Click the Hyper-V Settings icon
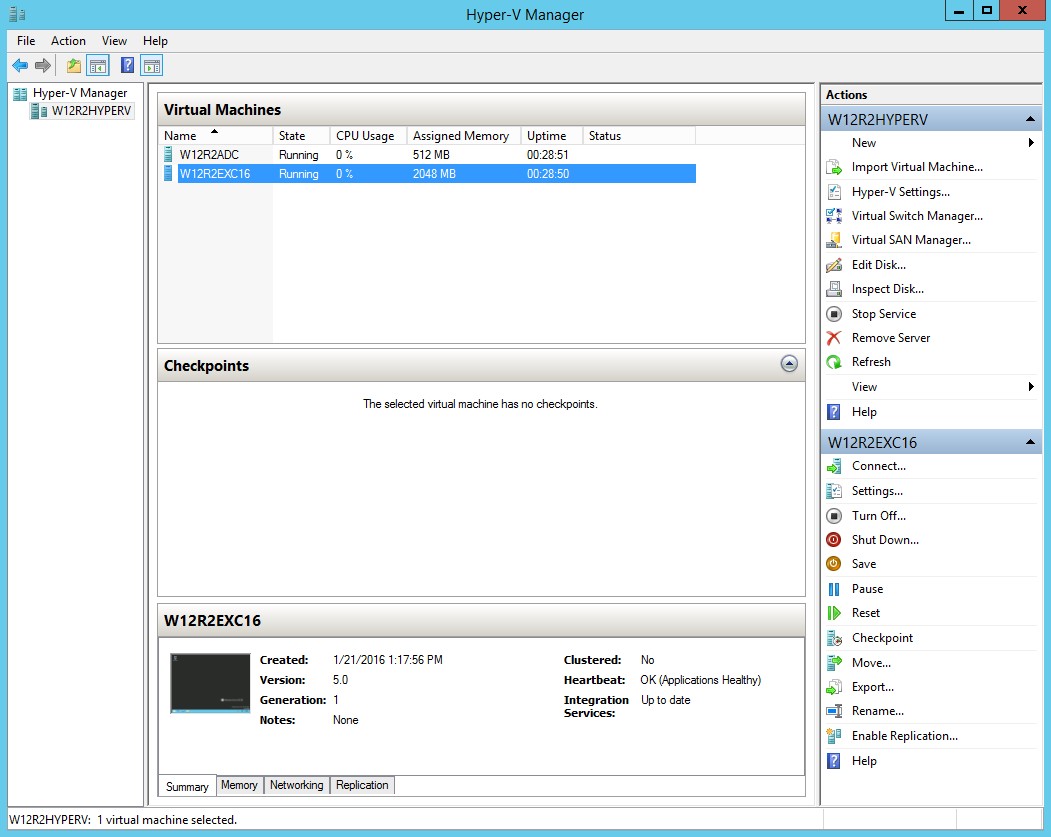This screenshot has height=837, width=1051. [834, 192]
